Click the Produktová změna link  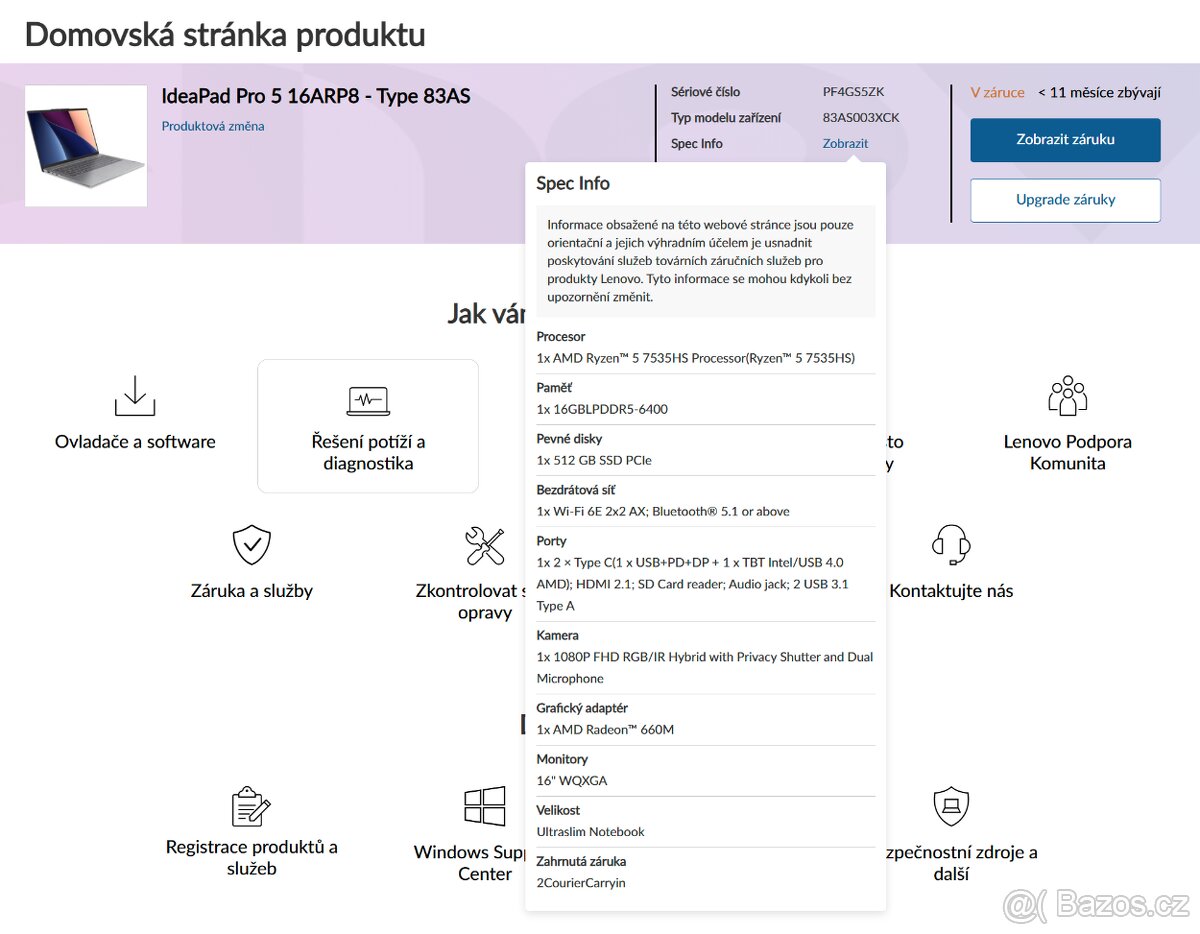pyautogui.click(x=213, y=126)
